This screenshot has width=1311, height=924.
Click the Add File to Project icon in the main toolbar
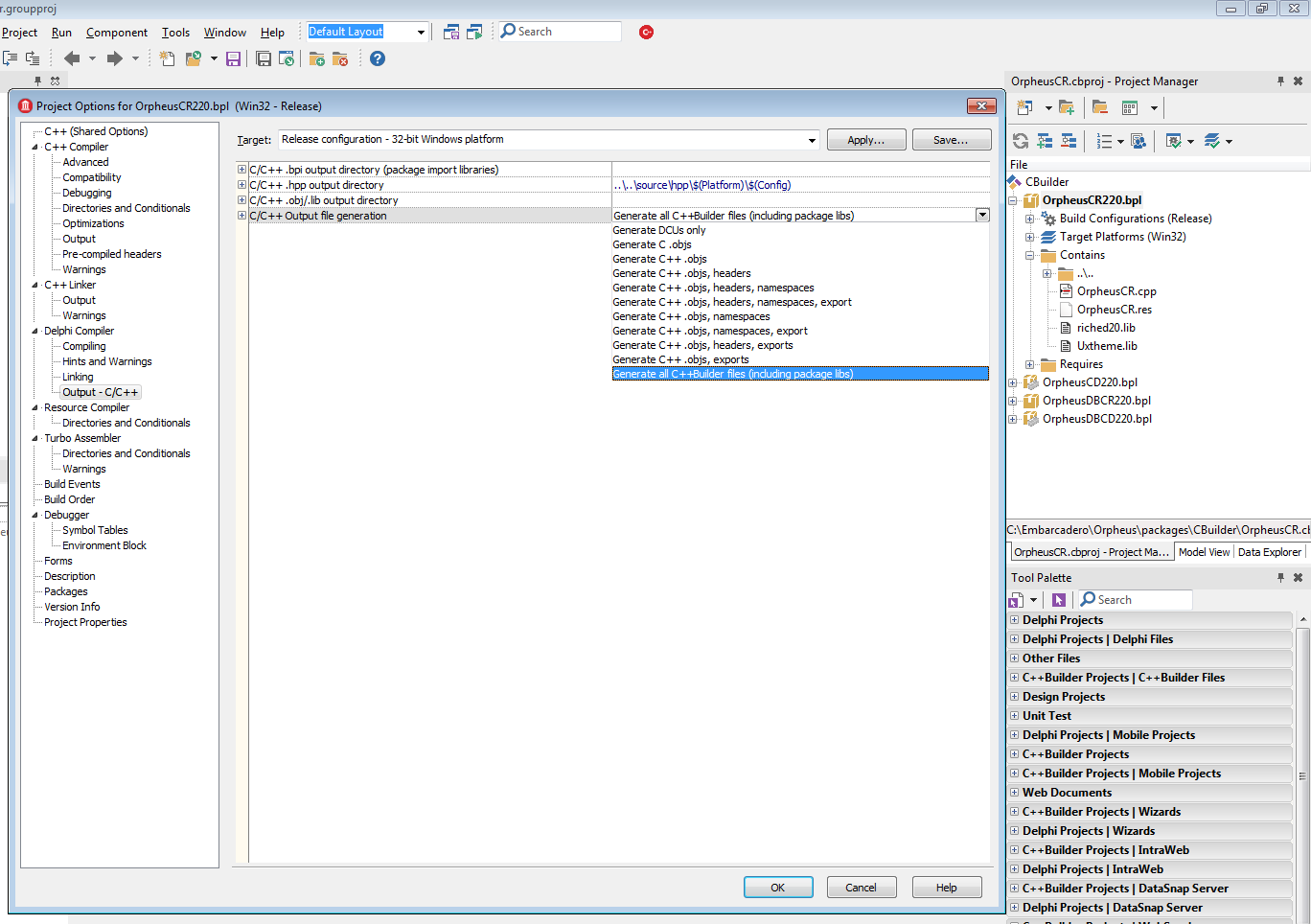tap(317, 58)
